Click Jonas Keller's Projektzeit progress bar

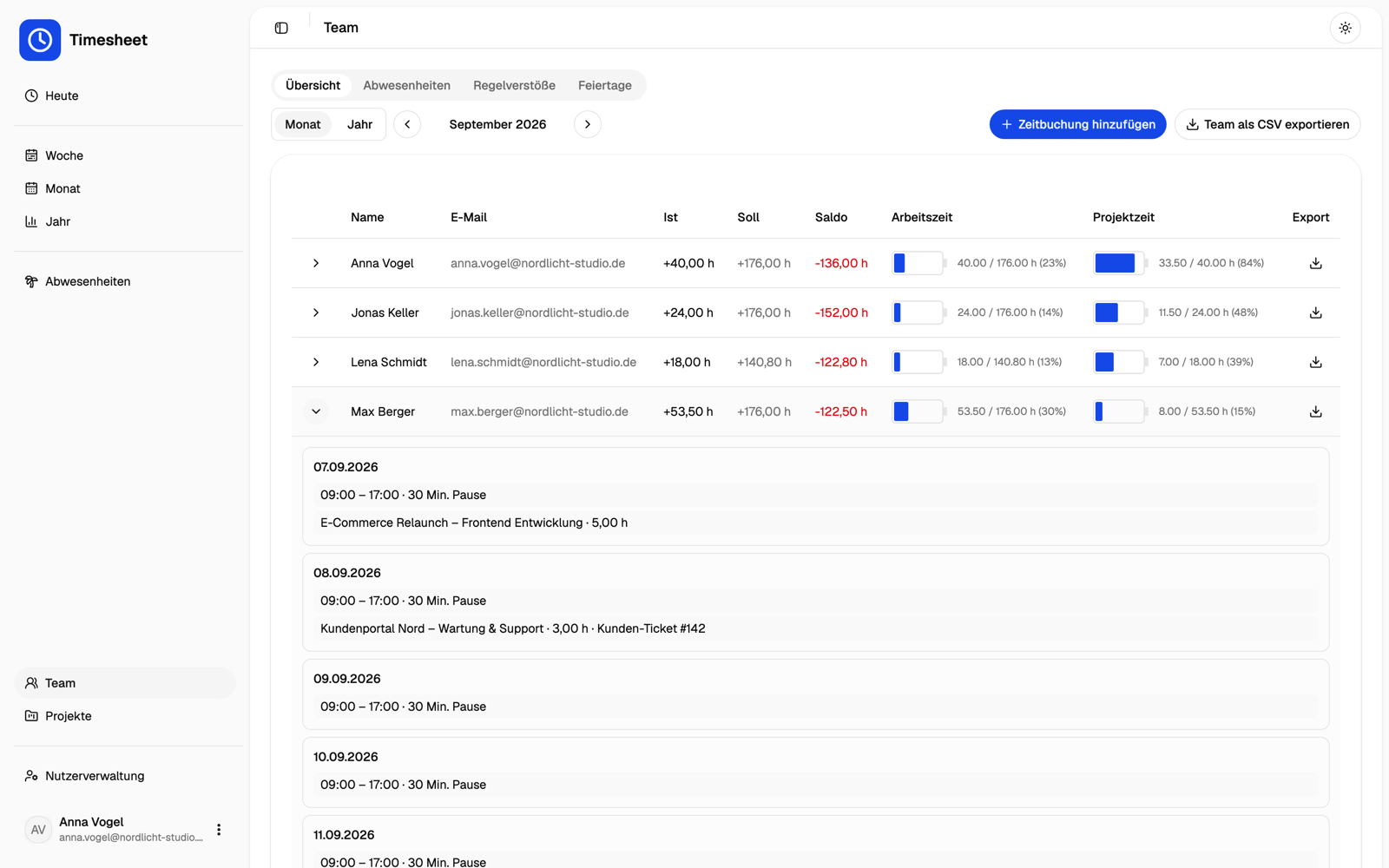pyautogui.click(x=1120, y=312)
